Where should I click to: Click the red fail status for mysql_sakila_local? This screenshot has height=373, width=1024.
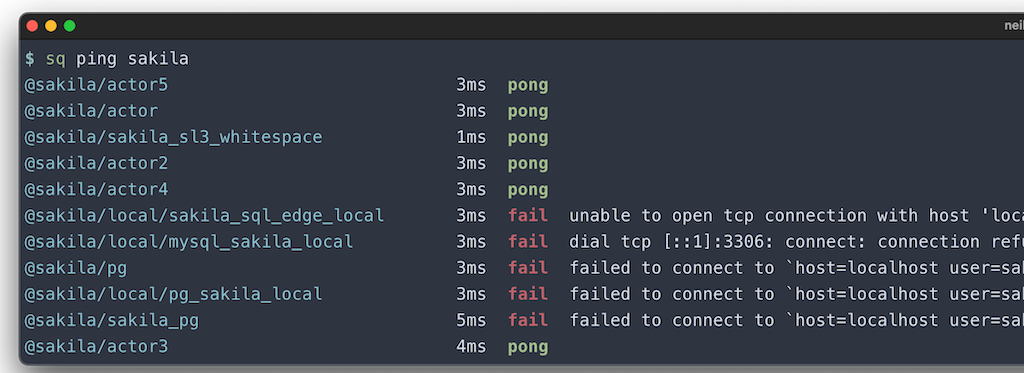(528, 242)
